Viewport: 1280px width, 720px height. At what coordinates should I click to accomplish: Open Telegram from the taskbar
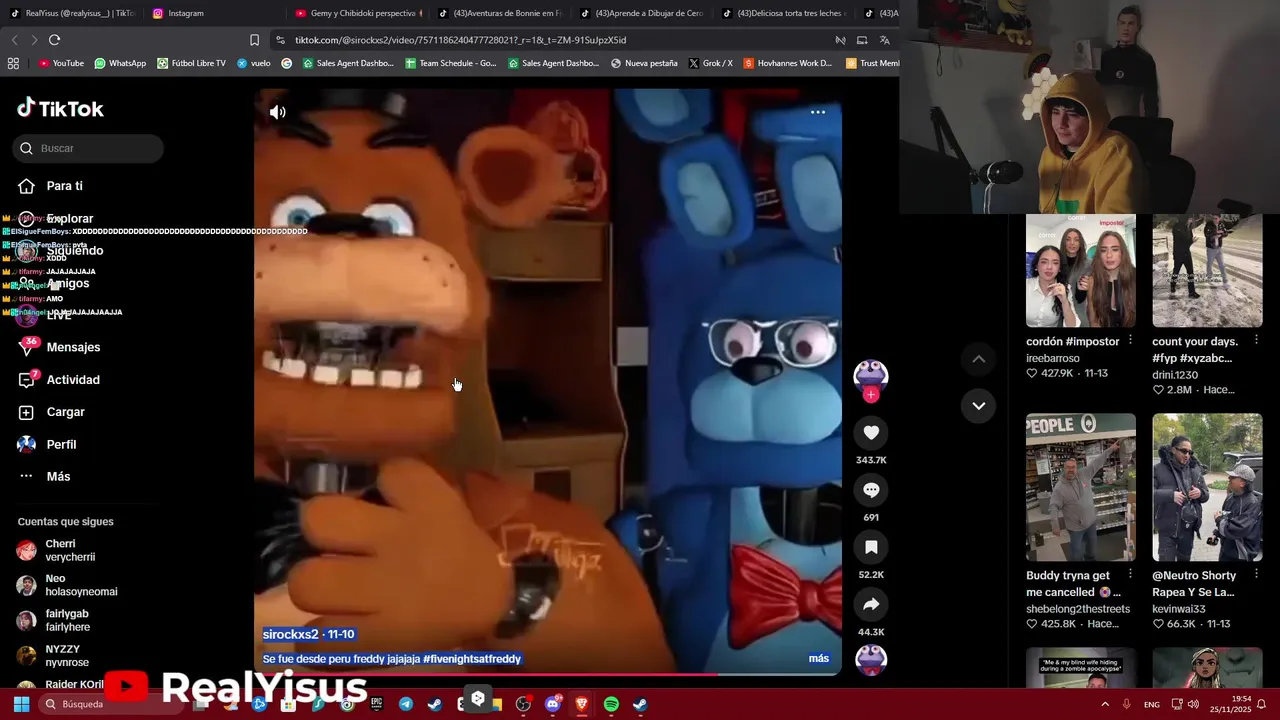click(406, 704)
